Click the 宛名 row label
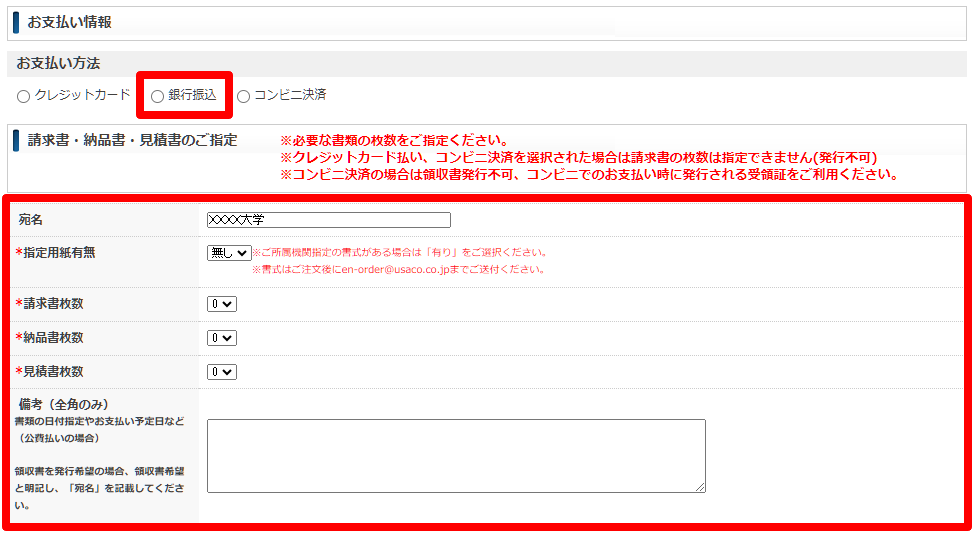The width and height of the screenshot is (975, 533). [31, 220]
